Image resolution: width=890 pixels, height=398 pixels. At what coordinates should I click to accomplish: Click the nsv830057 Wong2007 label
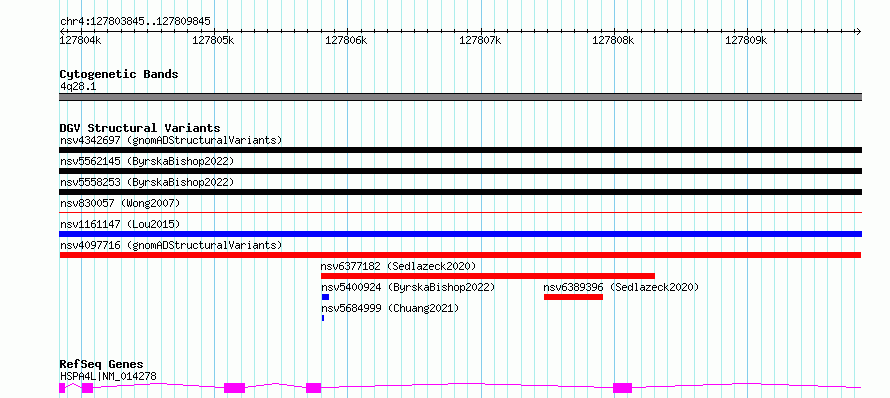click(x=120, y=203)
